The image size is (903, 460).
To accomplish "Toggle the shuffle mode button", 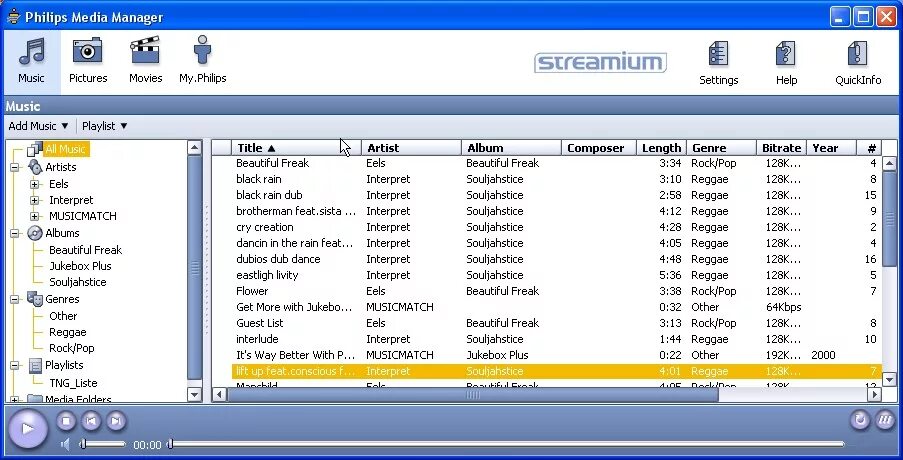I will click(885, 420).
